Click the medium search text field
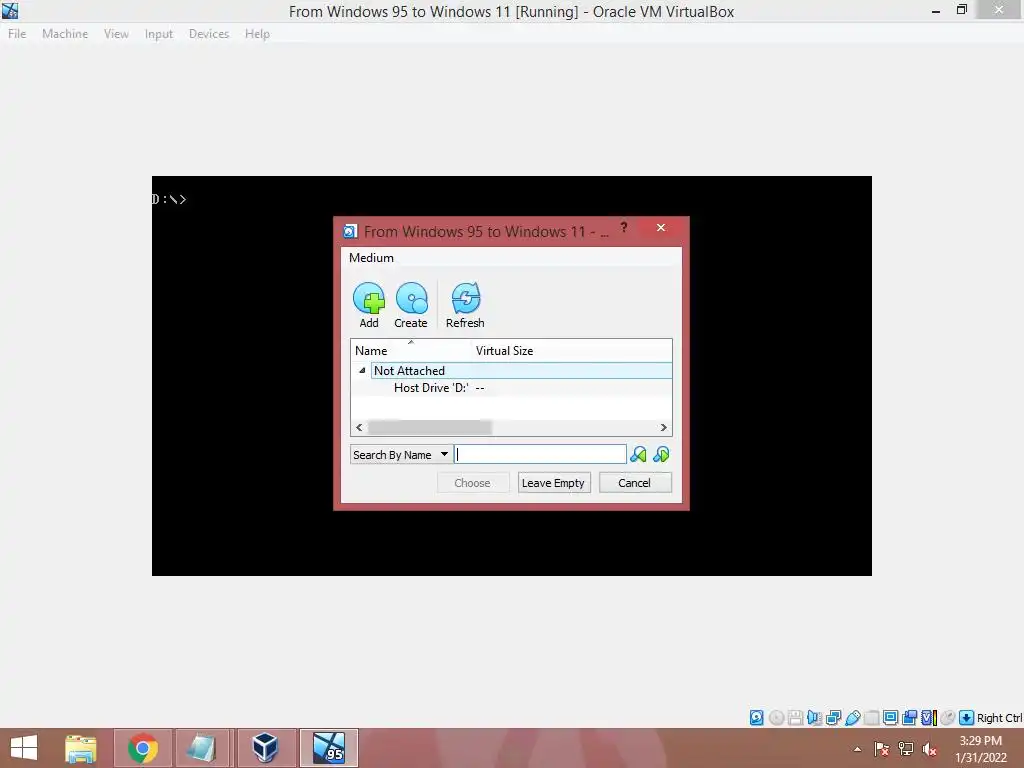This screenshot has width=1024, height=768. pos(540,455)
